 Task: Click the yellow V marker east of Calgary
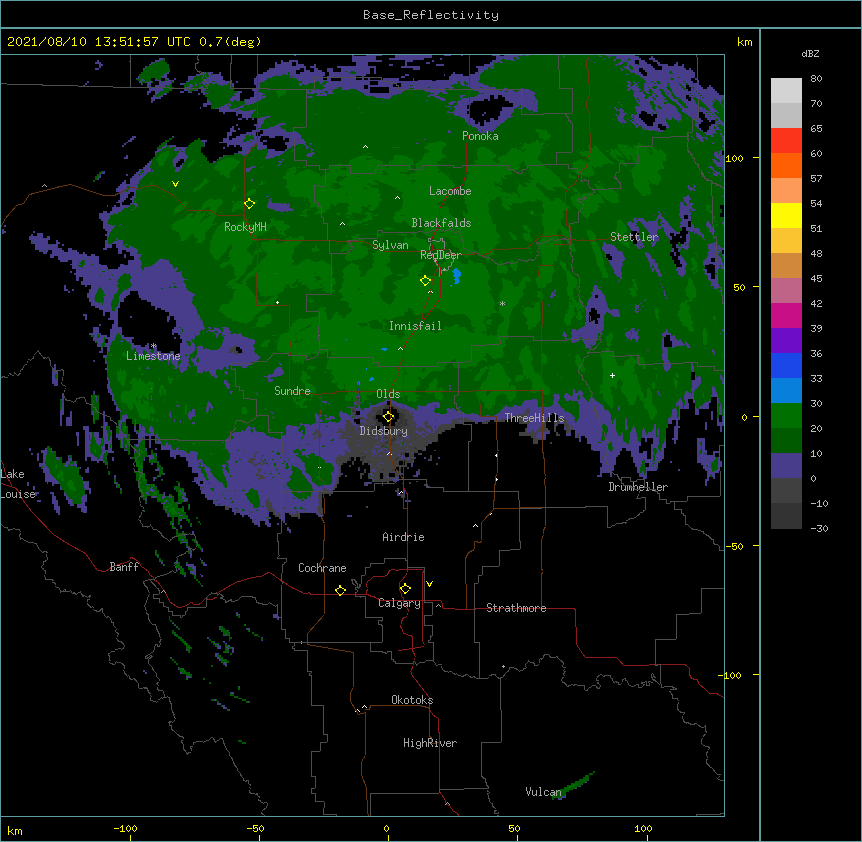(x=429, y=584)
